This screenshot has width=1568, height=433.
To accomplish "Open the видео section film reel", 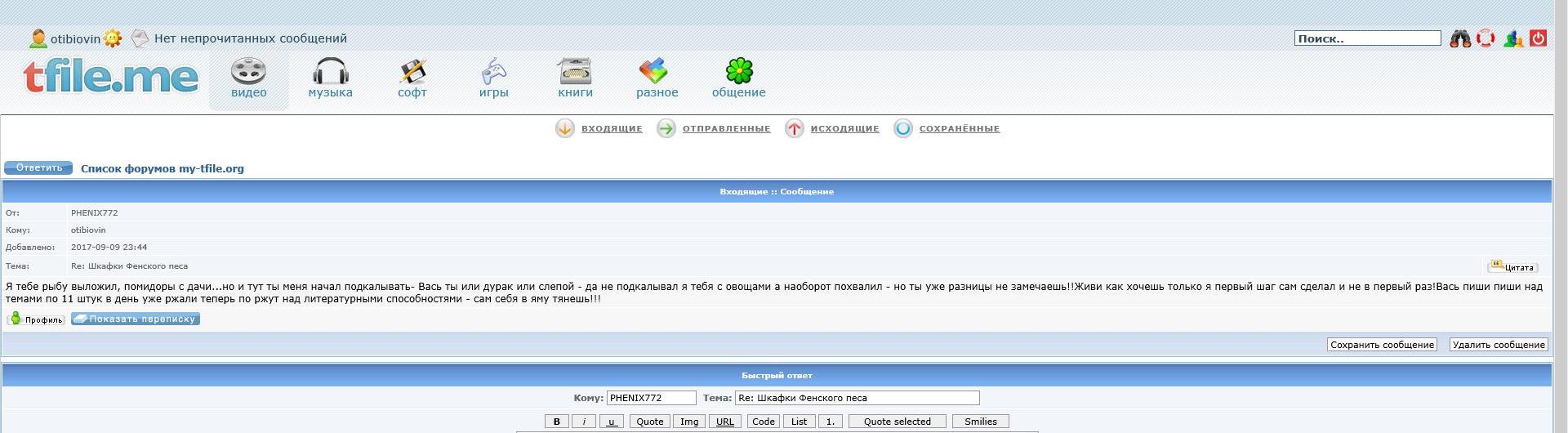I will 248,71.
